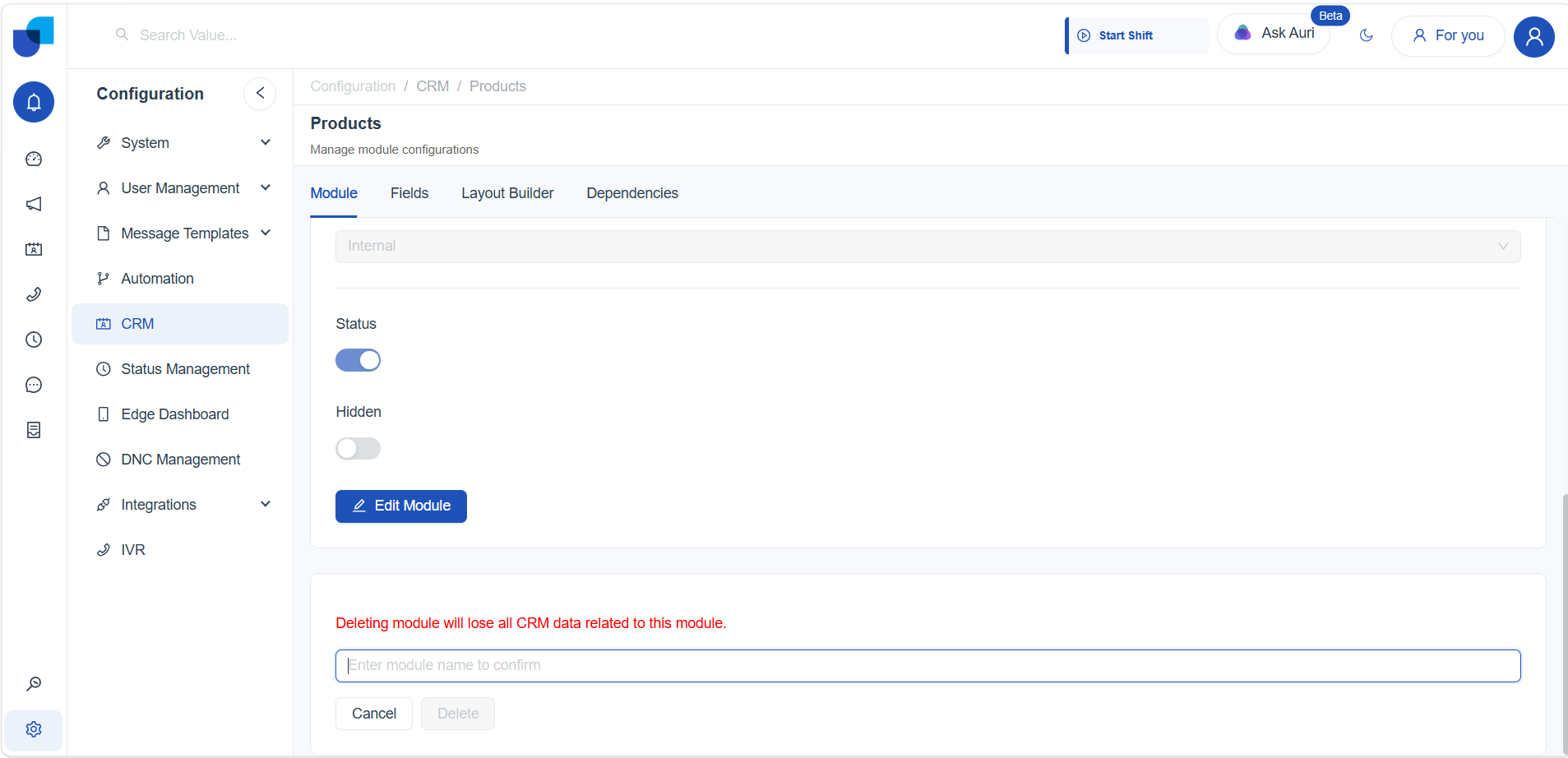Switch to the Module tab
The height and width of the screenshot is (758, 1568).
coord(334,193)
